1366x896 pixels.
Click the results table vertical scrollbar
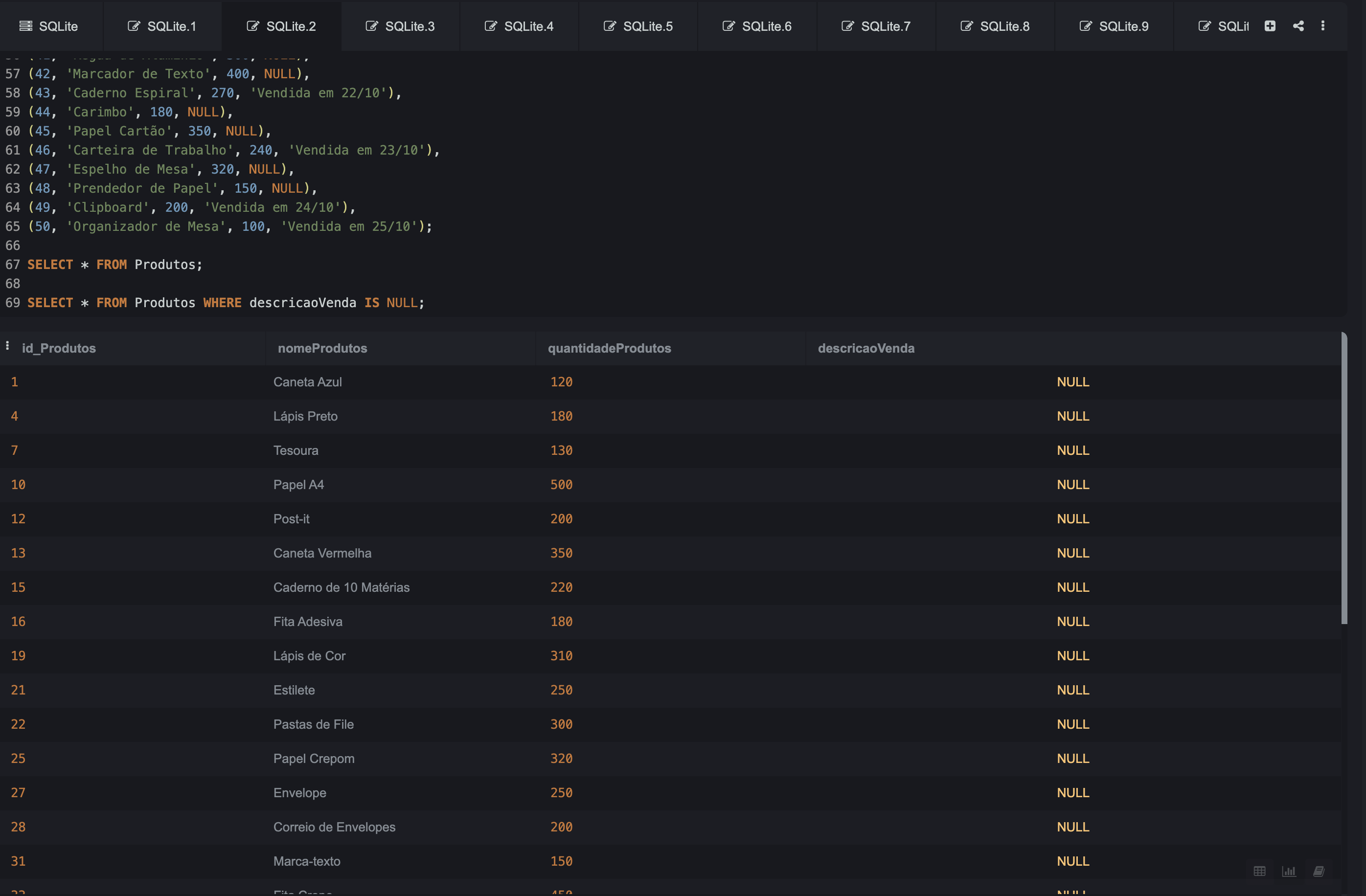click(x=1343, y=478)
